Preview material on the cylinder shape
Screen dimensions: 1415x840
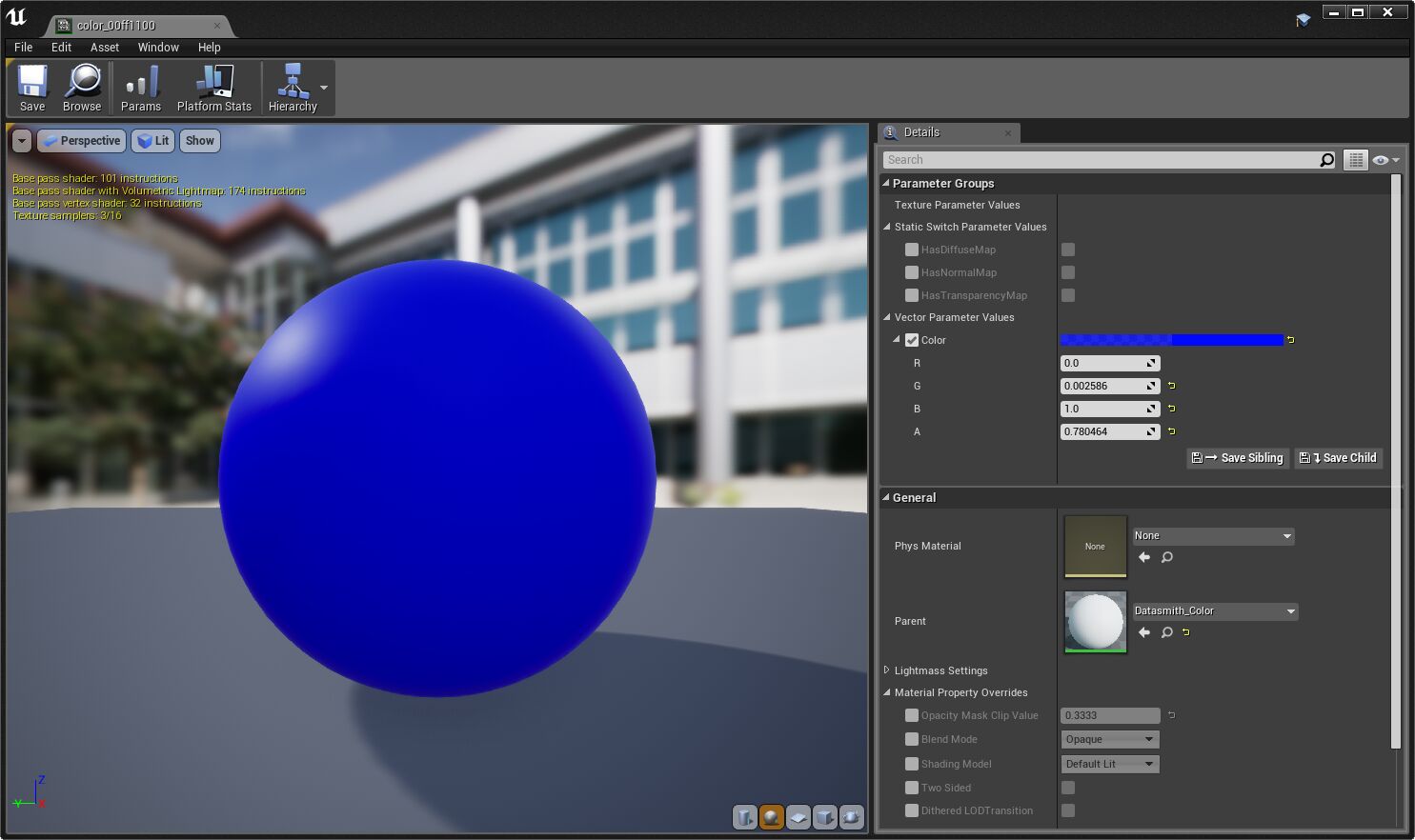(x=744, y=817)
